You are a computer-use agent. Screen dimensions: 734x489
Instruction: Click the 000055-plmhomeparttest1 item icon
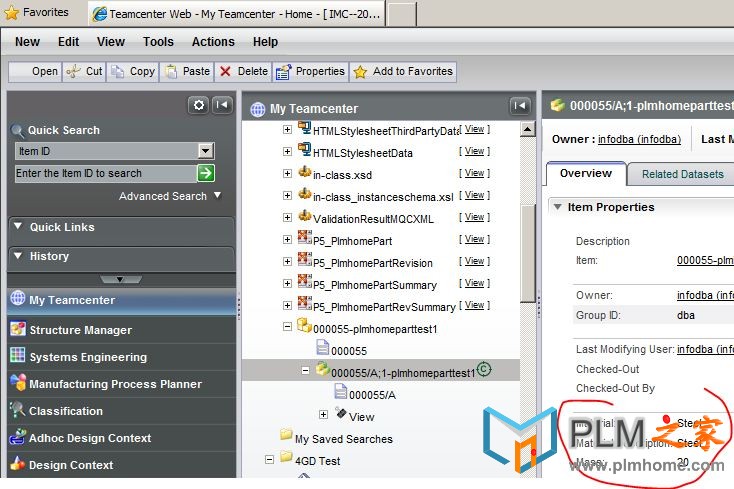(304, 325)
